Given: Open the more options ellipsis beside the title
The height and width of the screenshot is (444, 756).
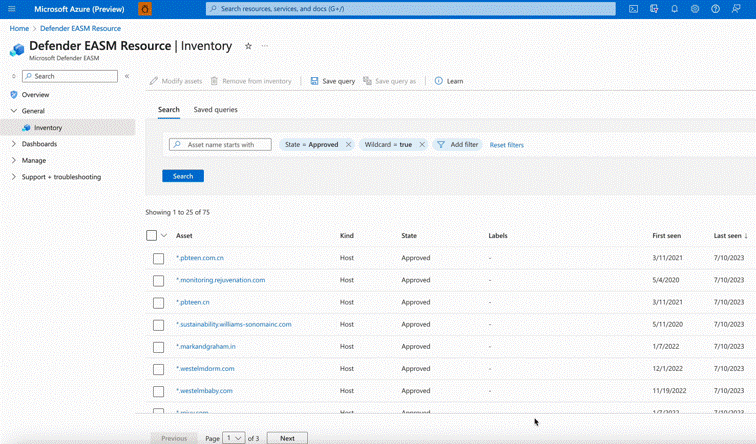Looking at the screenshot, I should point(265,46).
